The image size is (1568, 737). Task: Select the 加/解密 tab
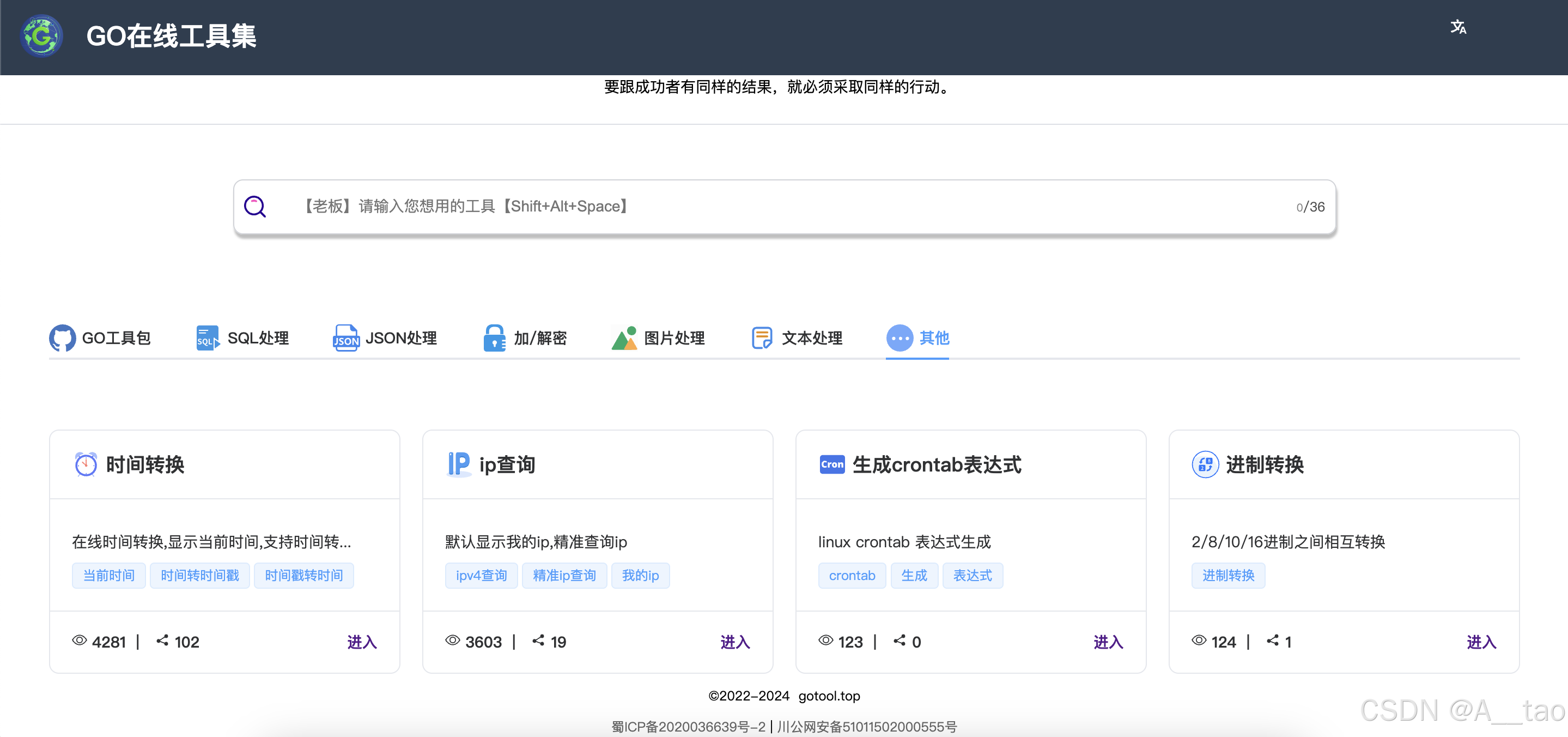525,338
